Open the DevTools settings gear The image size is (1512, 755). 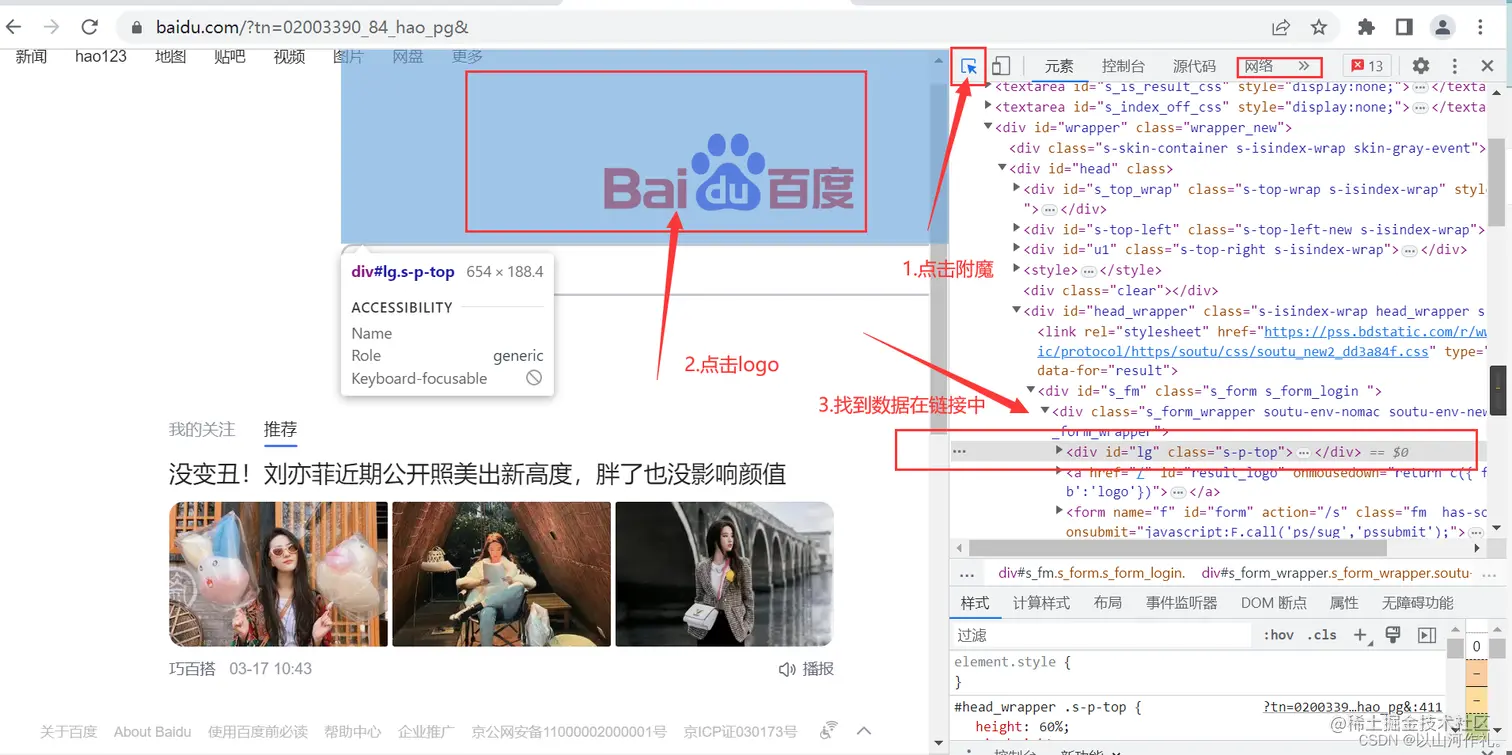pos(1420,65)
